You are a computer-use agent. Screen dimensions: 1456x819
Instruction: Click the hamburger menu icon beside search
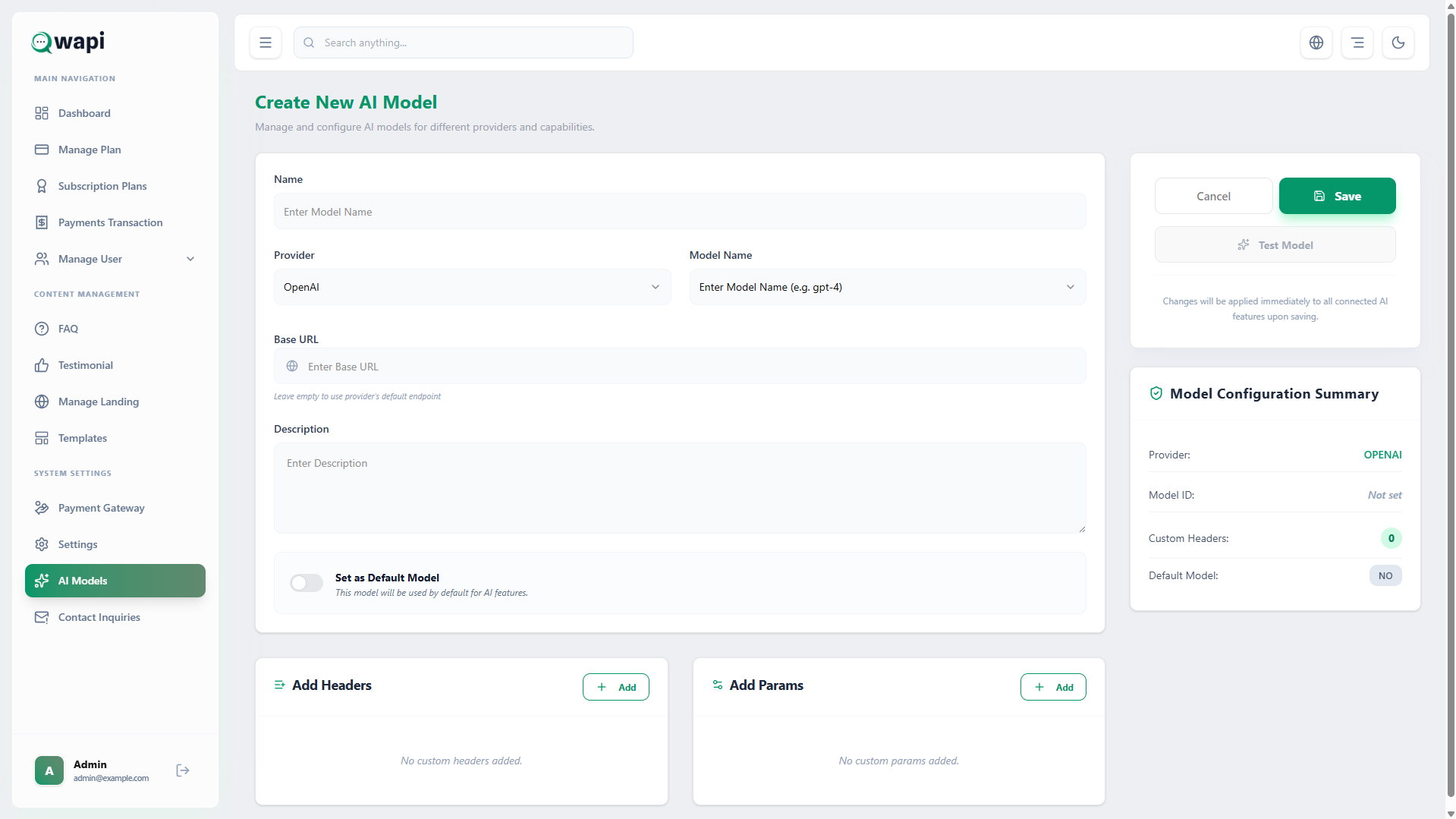tap(266, 43)
